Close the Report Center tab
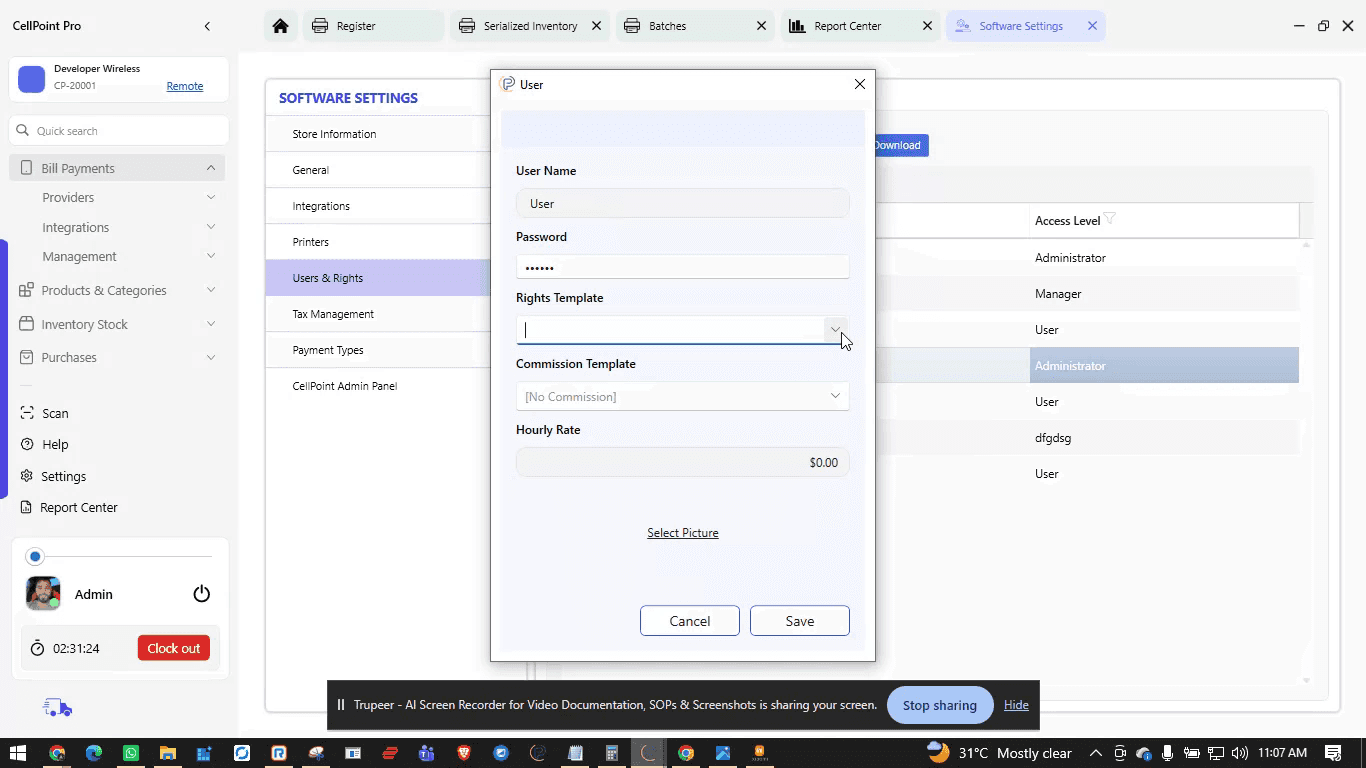1366x768 pixels. (927, 26)
